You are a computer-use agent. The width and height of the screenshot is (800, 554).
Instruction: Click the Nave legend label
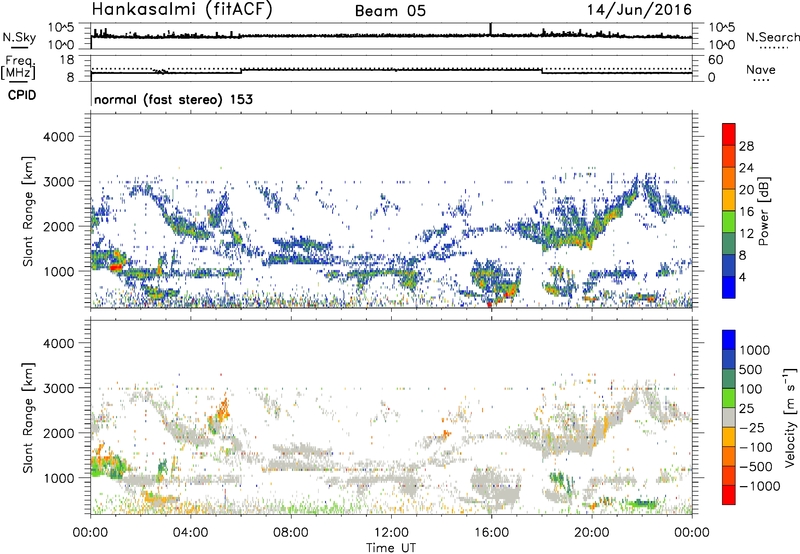click(x=761, y=70)
